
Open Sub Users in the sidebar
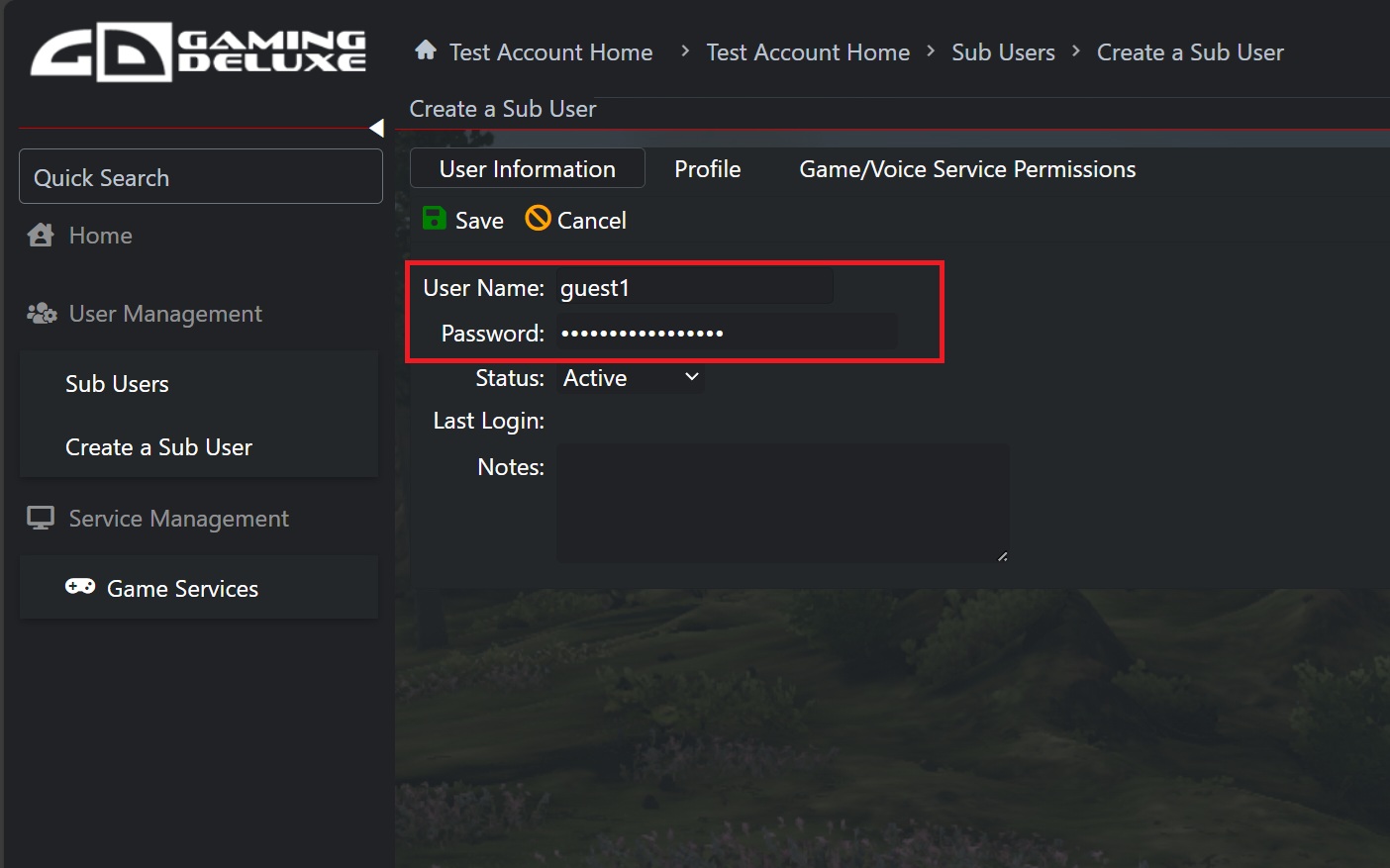117,384
